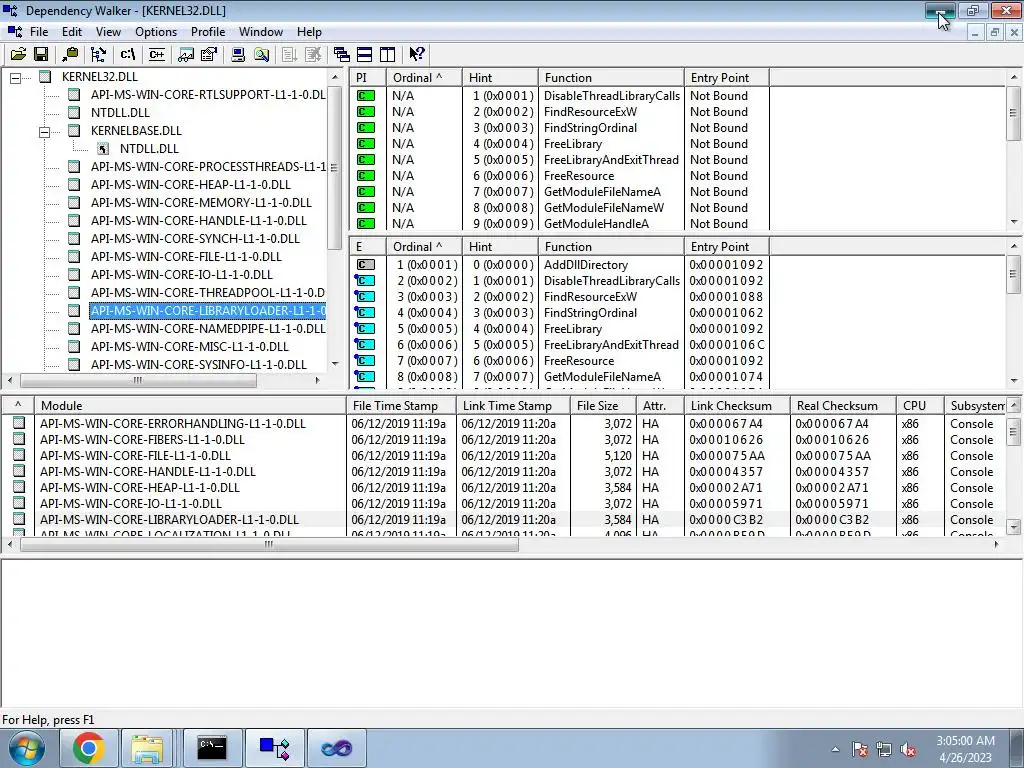Open the Options menu
Screen dimensions: 1024x768
pyautogui.click(x=156, y=31)
